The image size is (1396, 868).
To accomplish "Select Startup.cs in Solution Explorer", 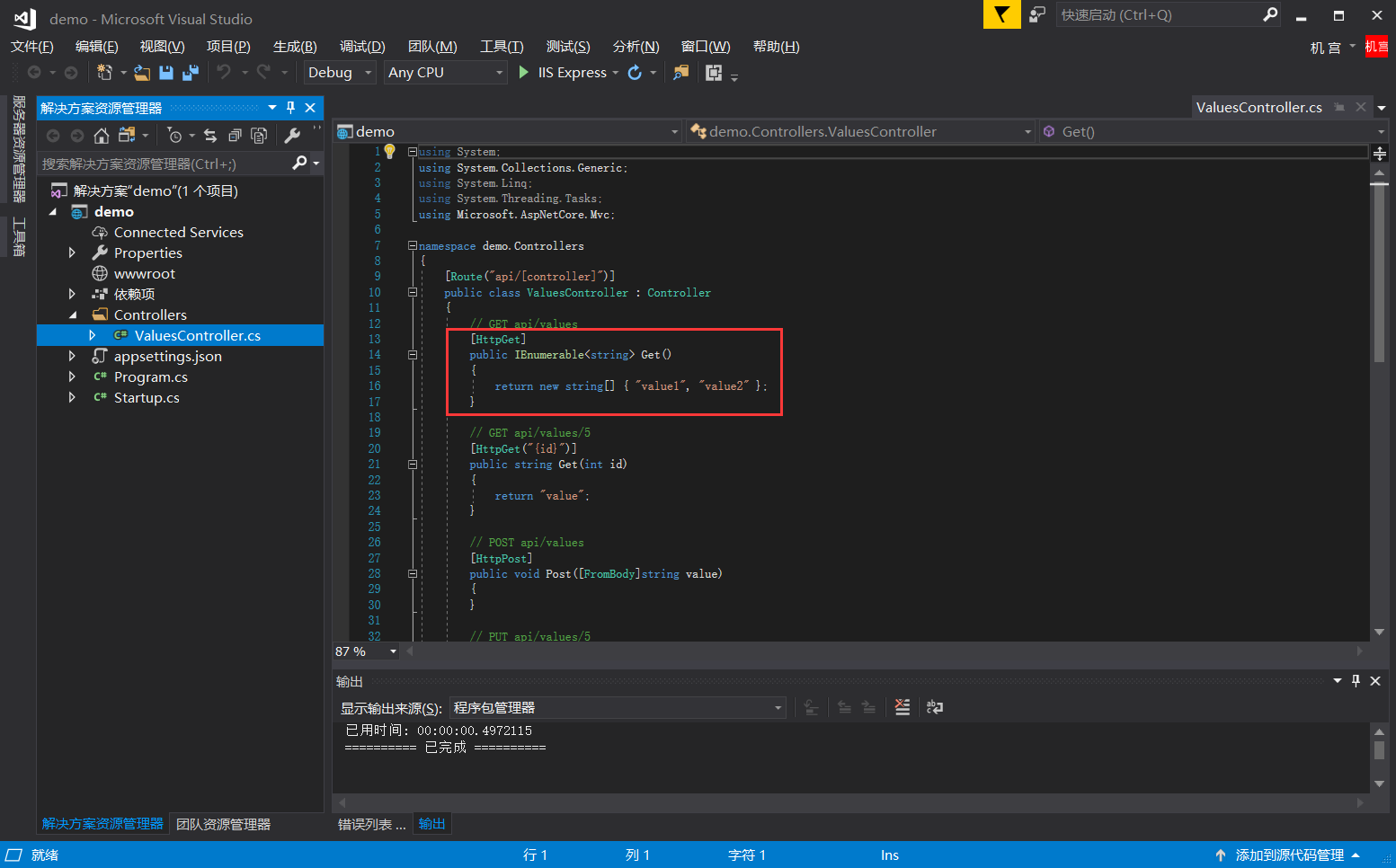I will click(147, 398).
